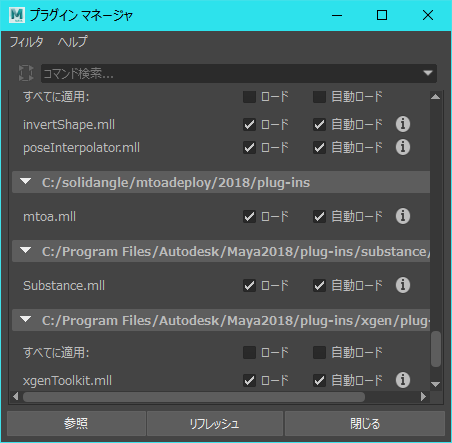View info for xgenToolkit.mll
The height and width of the screenshot is (443, 452).
(403, 380)
